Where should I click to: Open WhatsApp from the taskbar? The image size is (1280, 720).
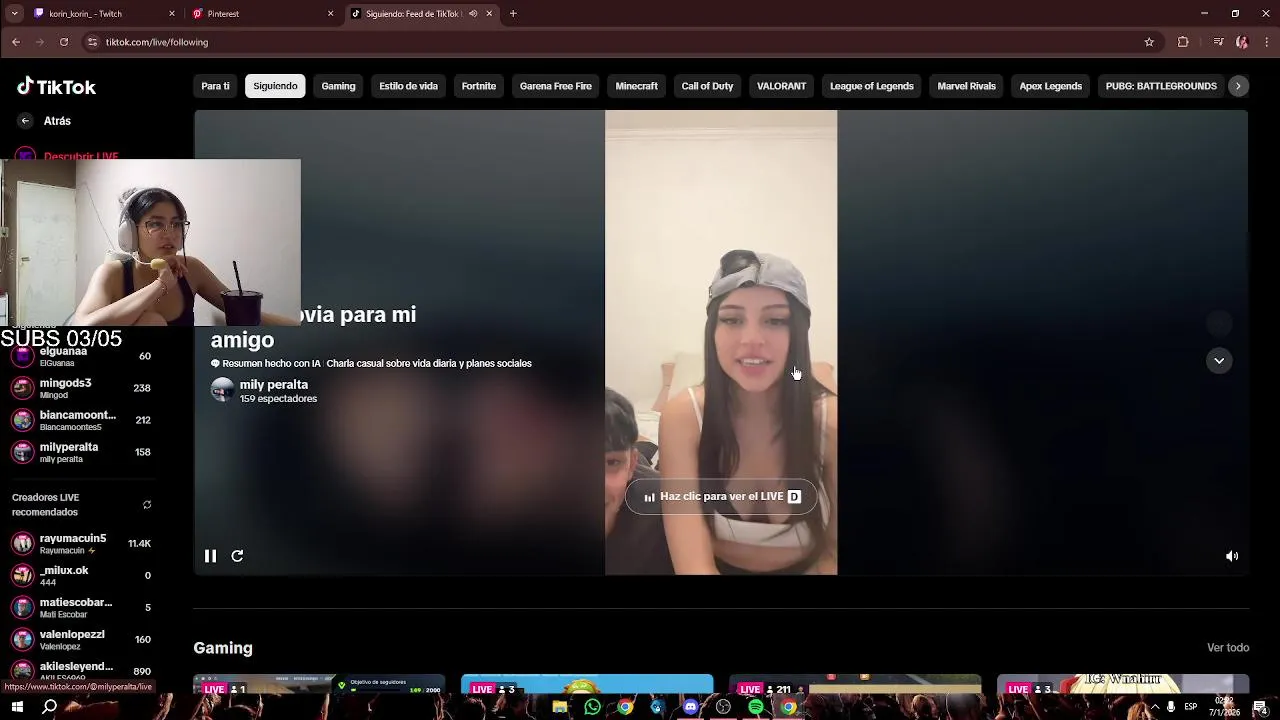(x=593, y=707)
